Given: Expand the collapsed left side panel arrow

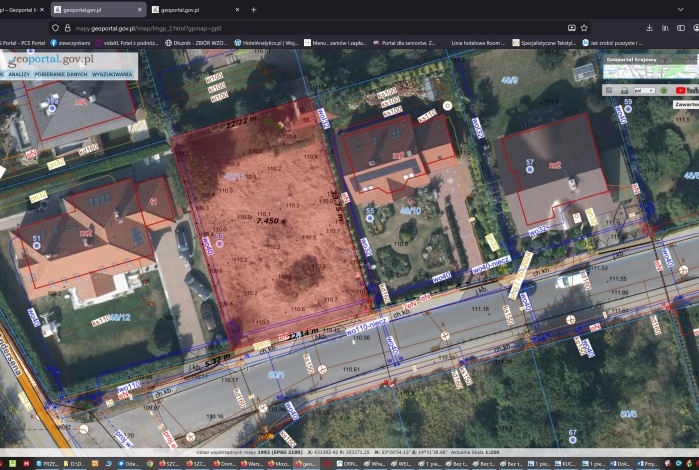Looking at the screenshot, I should coord(3,172).
